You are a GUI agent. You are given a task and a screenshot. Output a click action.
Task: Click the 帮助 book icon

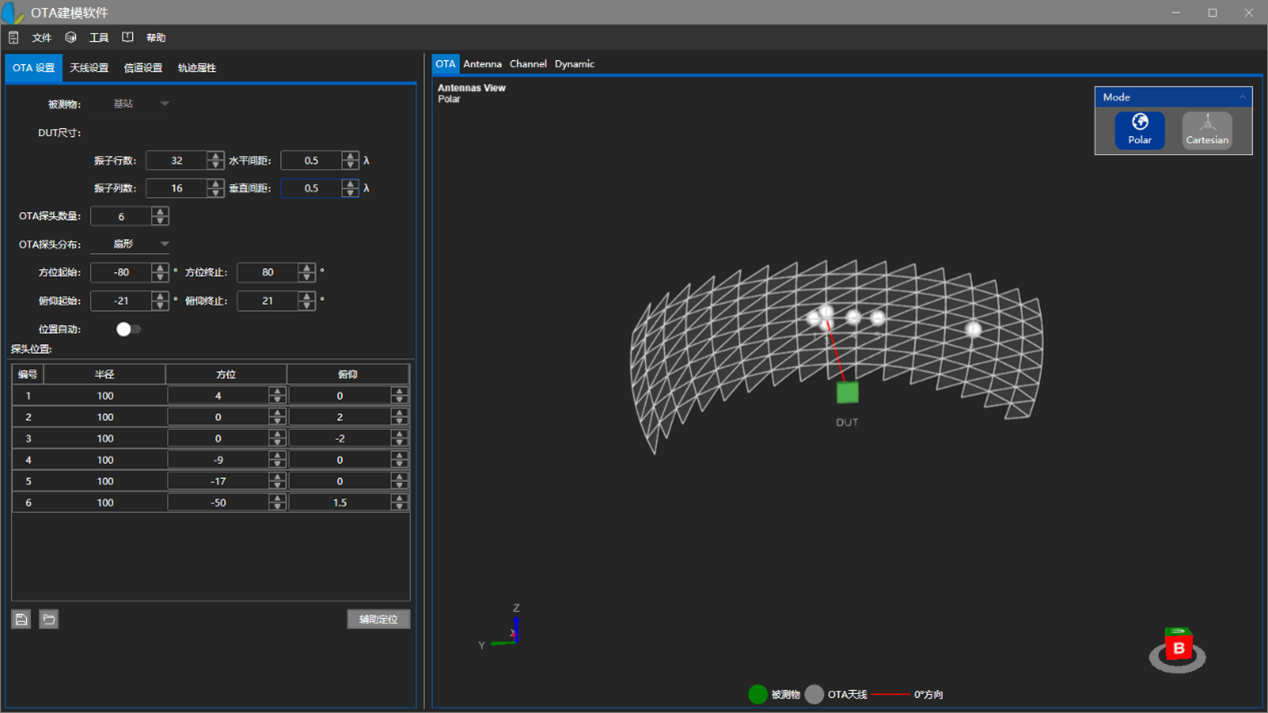coord(127,38)
